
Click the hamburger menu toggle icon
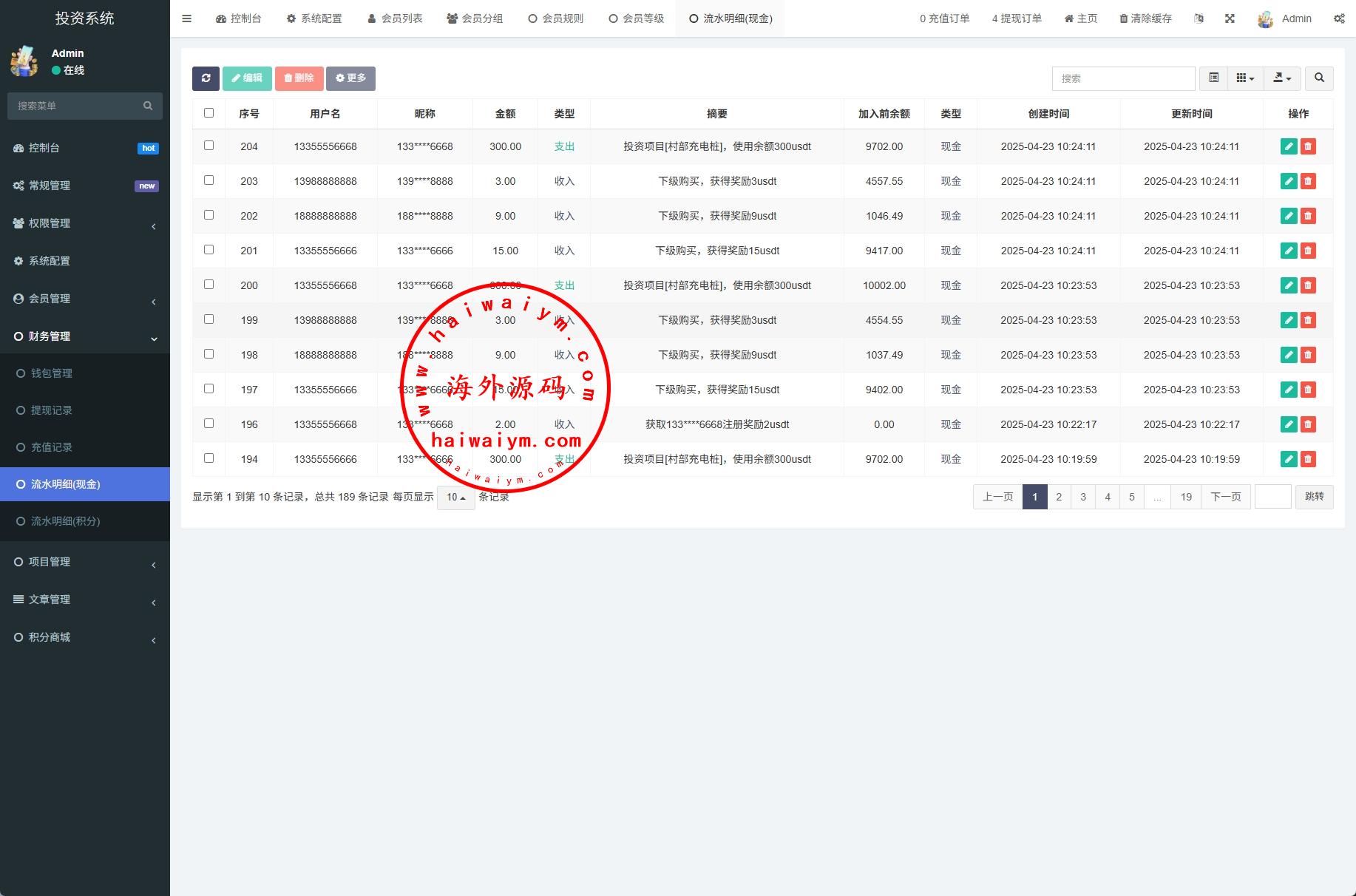[x=187, y=18]
